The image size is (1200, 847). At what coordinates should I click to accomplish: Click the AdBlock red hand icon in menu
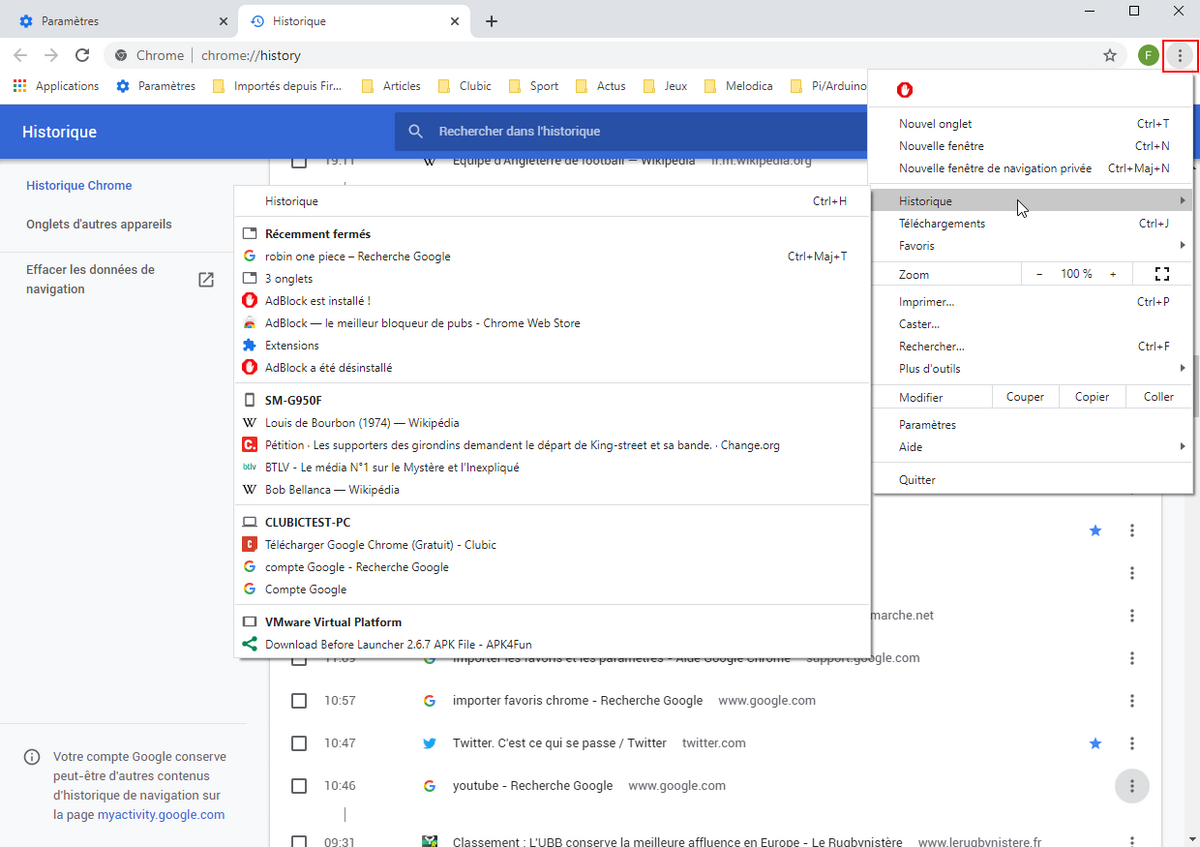tap(905, 90)
